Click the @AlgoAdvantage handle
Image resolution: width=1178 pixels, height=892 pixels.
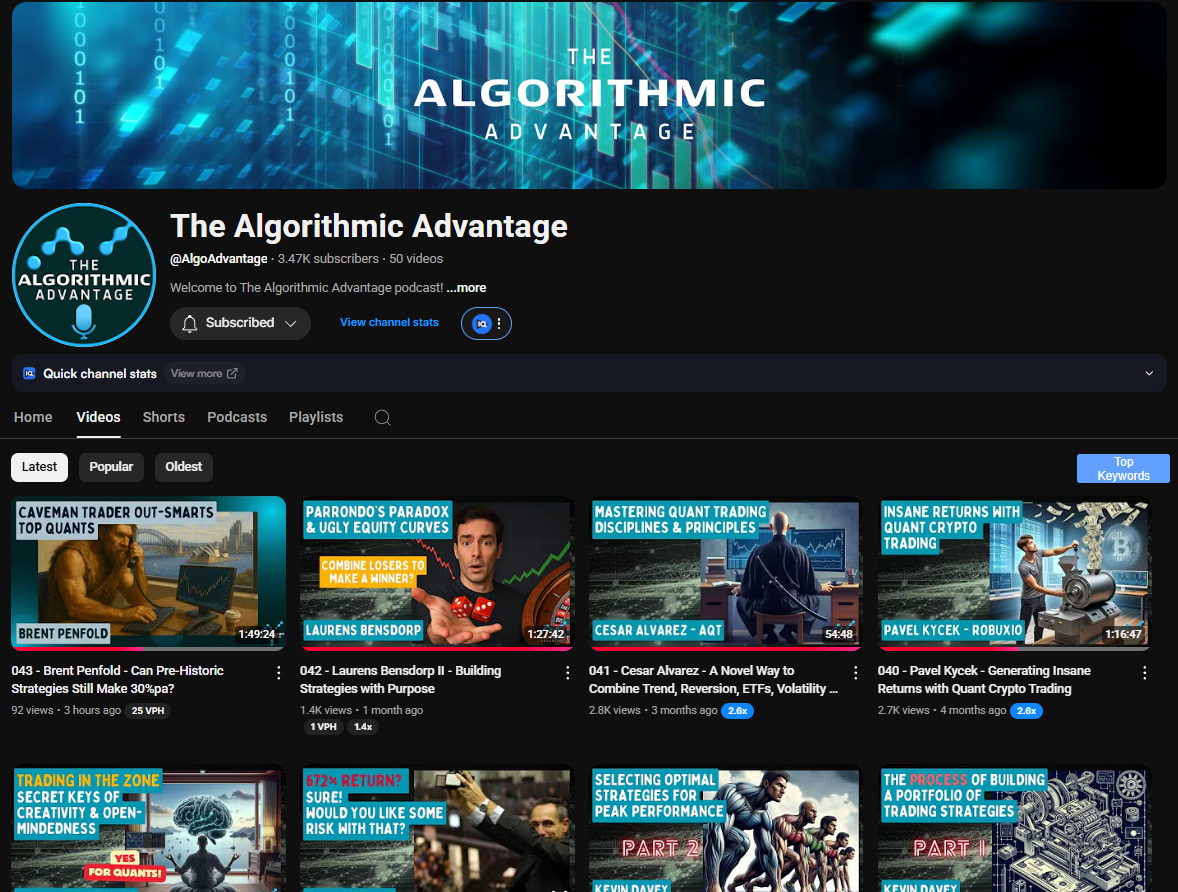pyautogui.click(x=219, y=259)
